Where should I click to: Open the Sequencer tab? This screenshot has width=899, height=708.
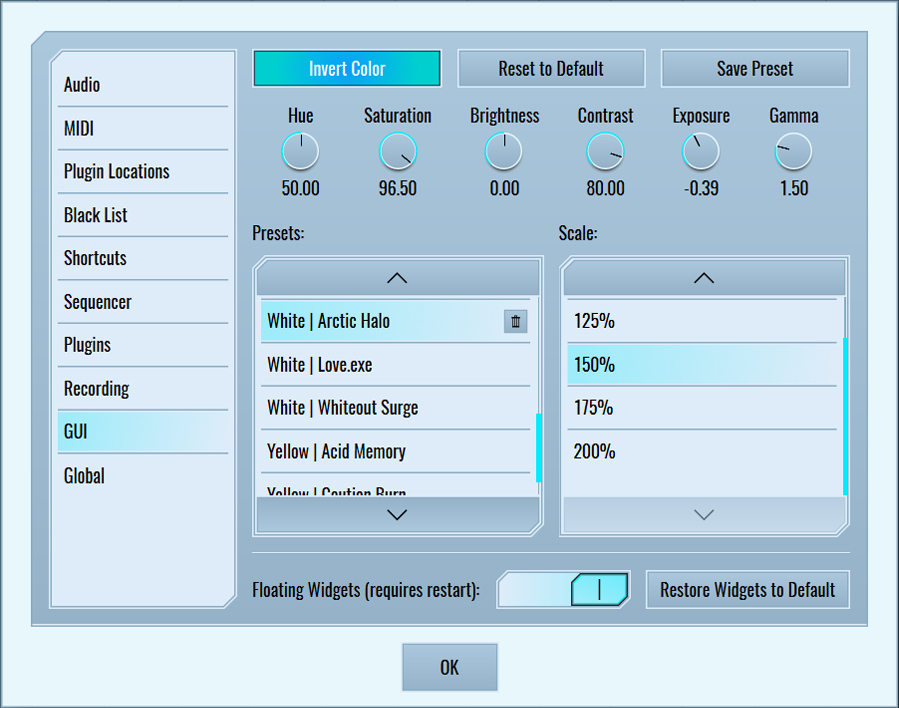pyautogui.click(x=143, y=302)
